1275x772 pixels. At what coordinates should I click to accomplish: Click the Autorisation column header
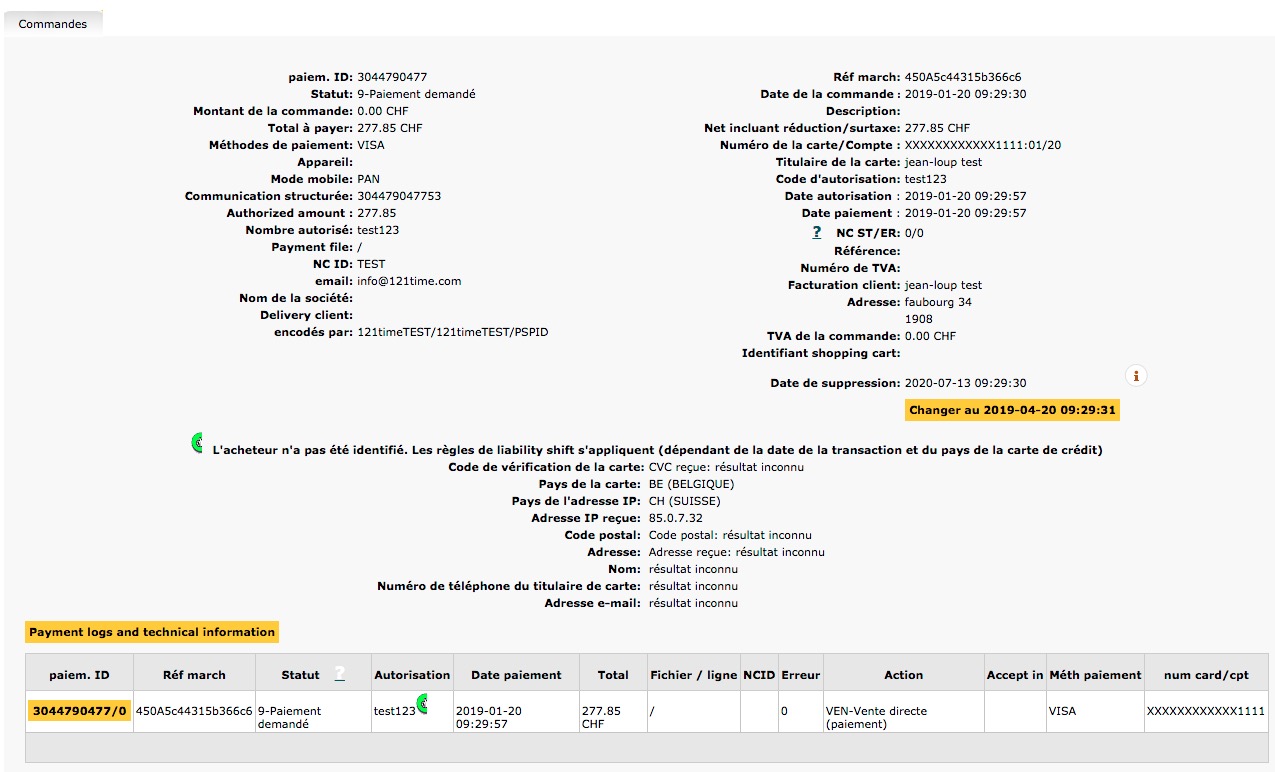(412, 674)
